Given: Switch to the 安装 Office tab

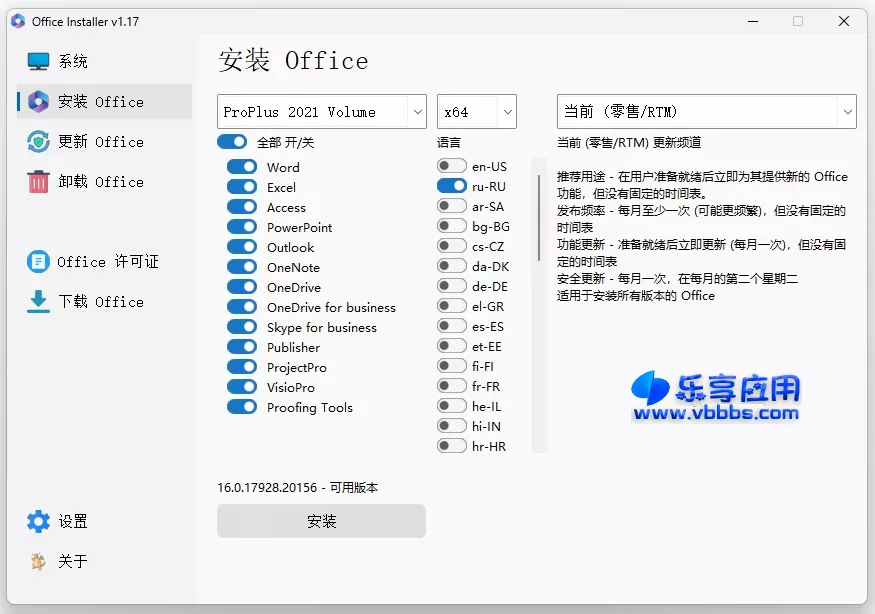Looking at the screenshot, I should 100,101.
